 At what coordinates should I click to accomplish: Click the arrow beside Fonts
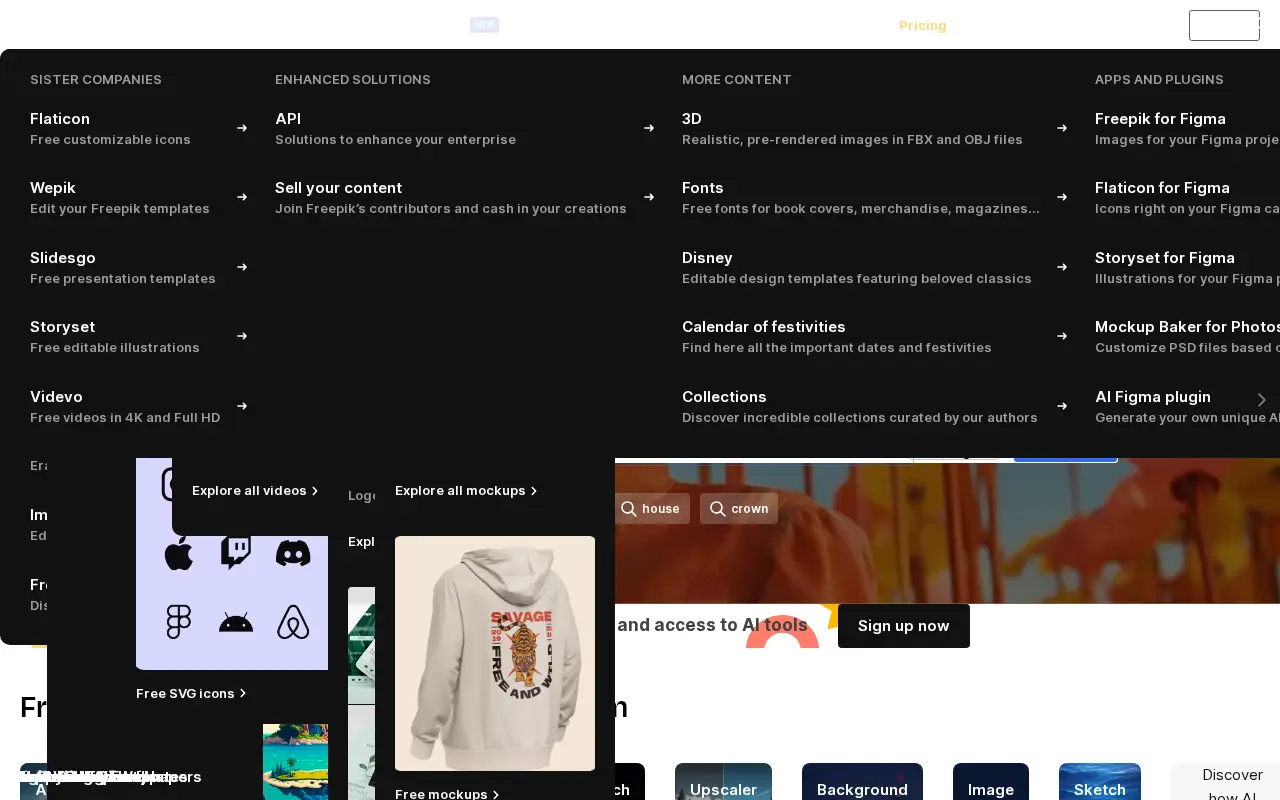point(1062,197)
